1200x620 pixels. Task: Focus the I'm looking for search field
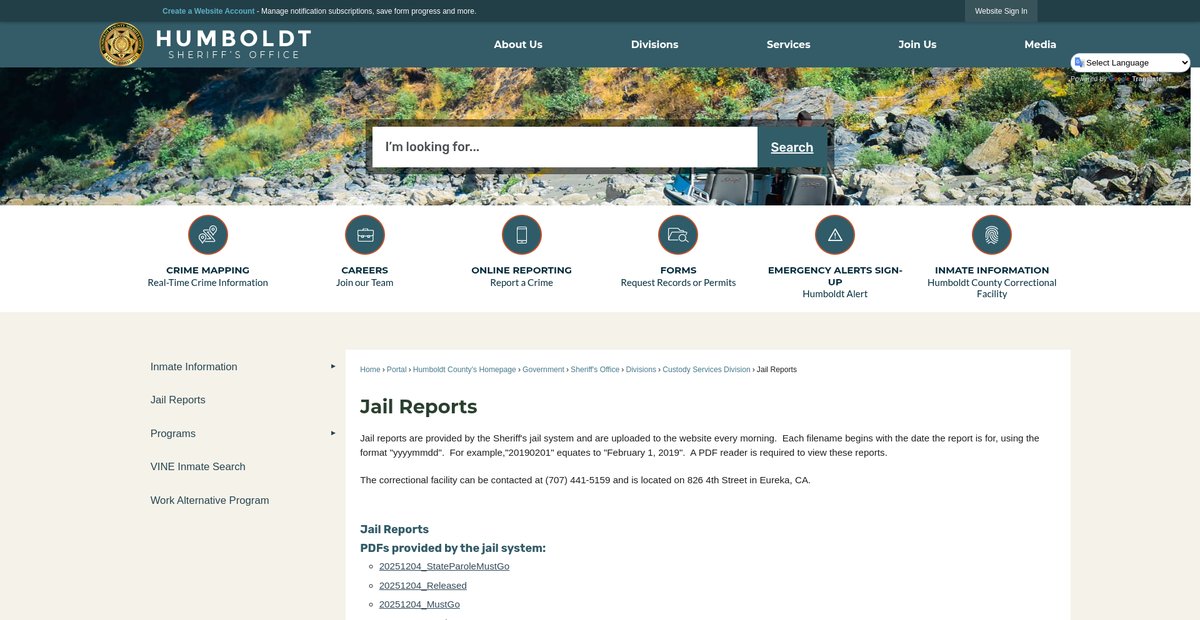[565, 147]
